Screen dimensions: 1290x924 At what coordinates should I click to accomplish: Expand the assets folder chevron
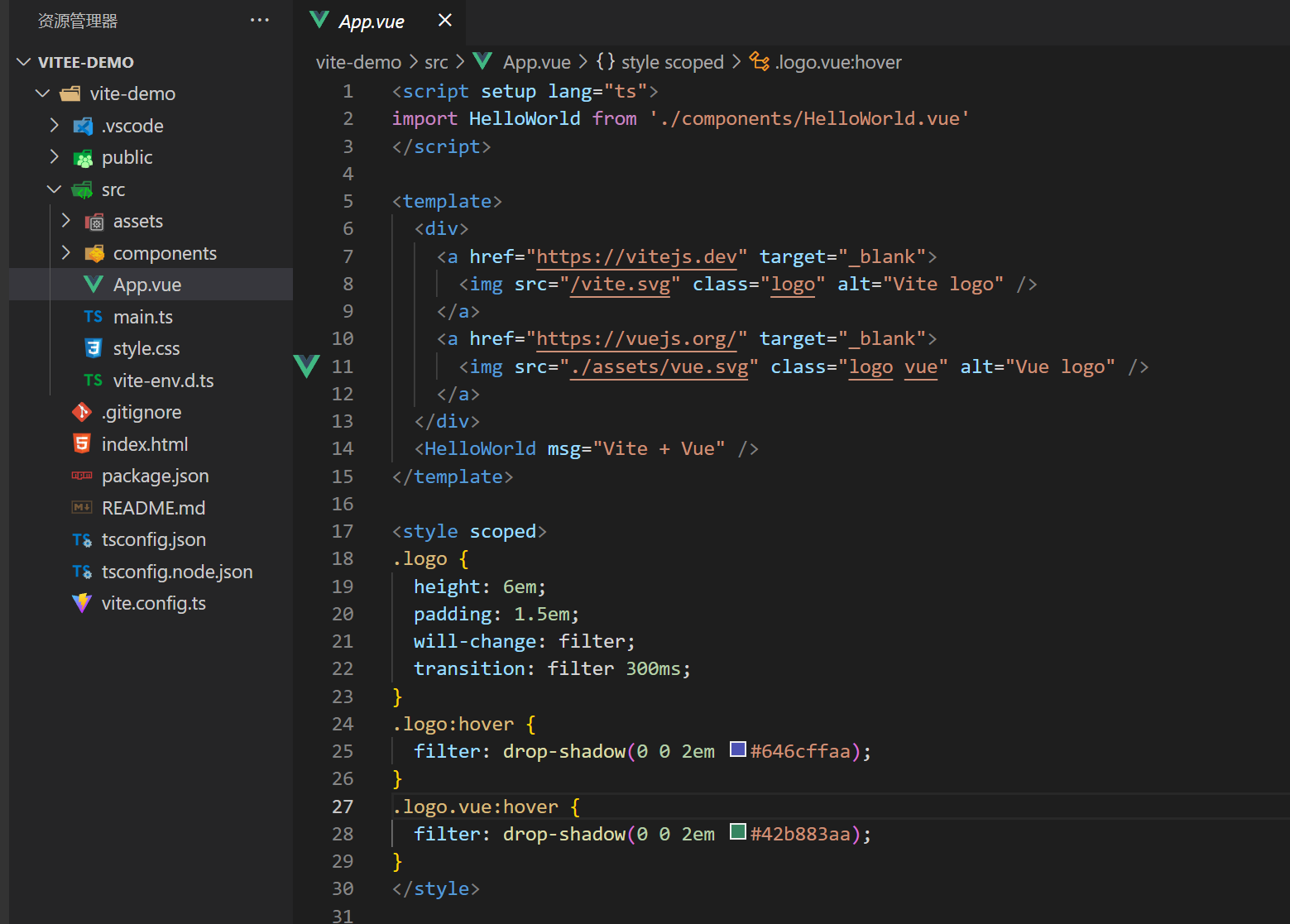coord(66,221)
